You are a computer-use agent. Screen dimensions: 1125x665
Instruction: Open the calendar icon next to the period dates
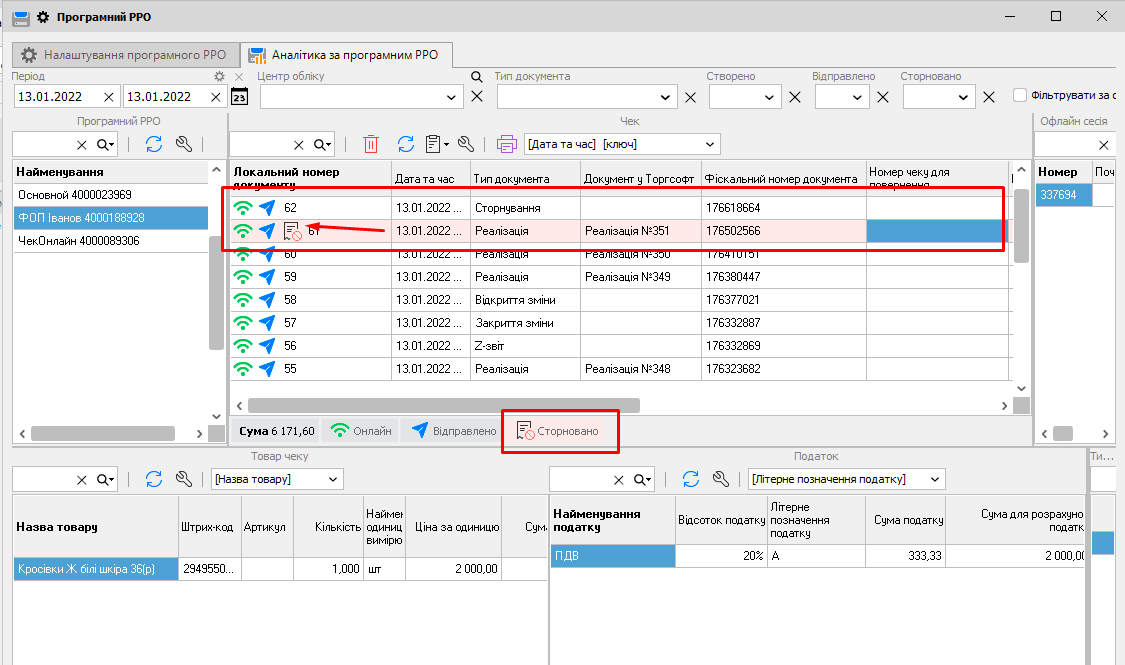(239, 97)
